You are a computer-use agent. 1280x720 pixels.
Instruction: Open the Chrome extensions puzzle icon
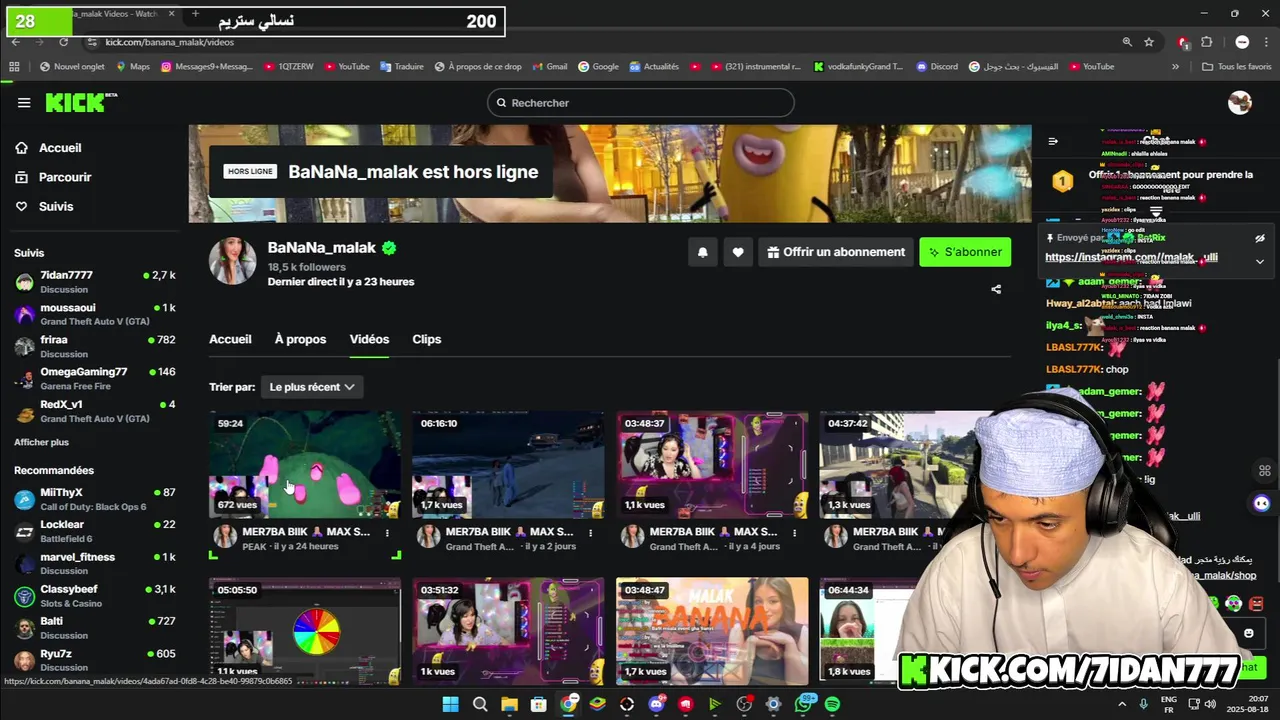tap(1206, 42)
